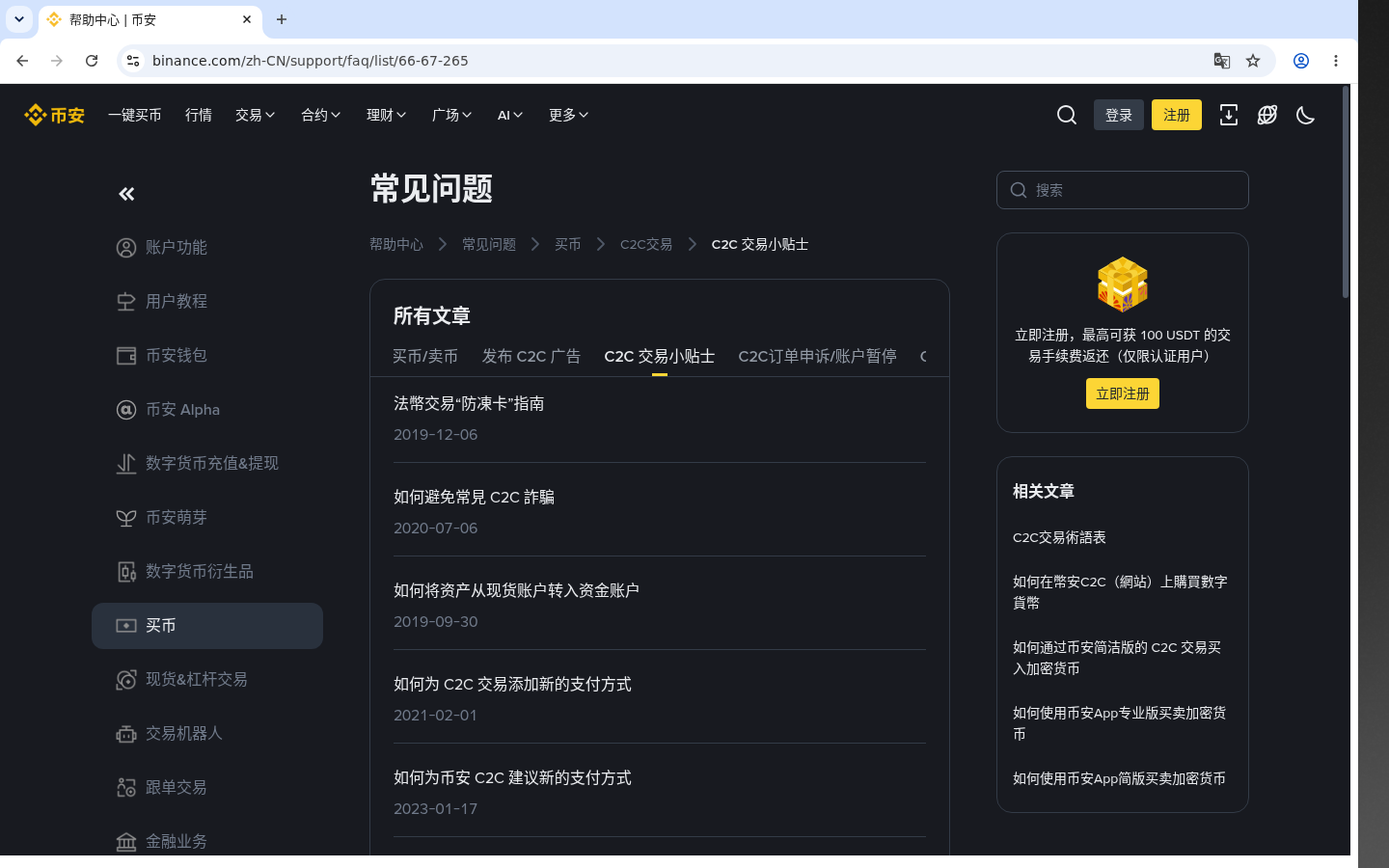This screenshot has width=1389, height=868.
Task: Switch to the 发布 C2C 广告 tab
Action: coord(531,356)
